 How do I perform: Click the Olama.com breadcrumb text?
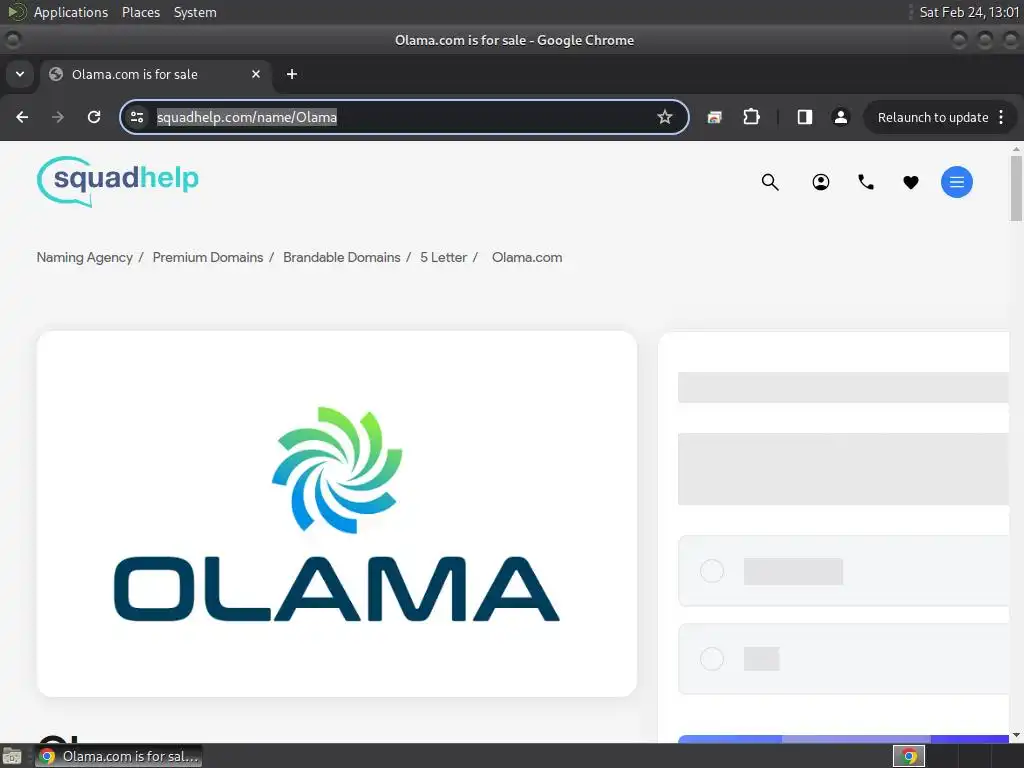(527, 257)
